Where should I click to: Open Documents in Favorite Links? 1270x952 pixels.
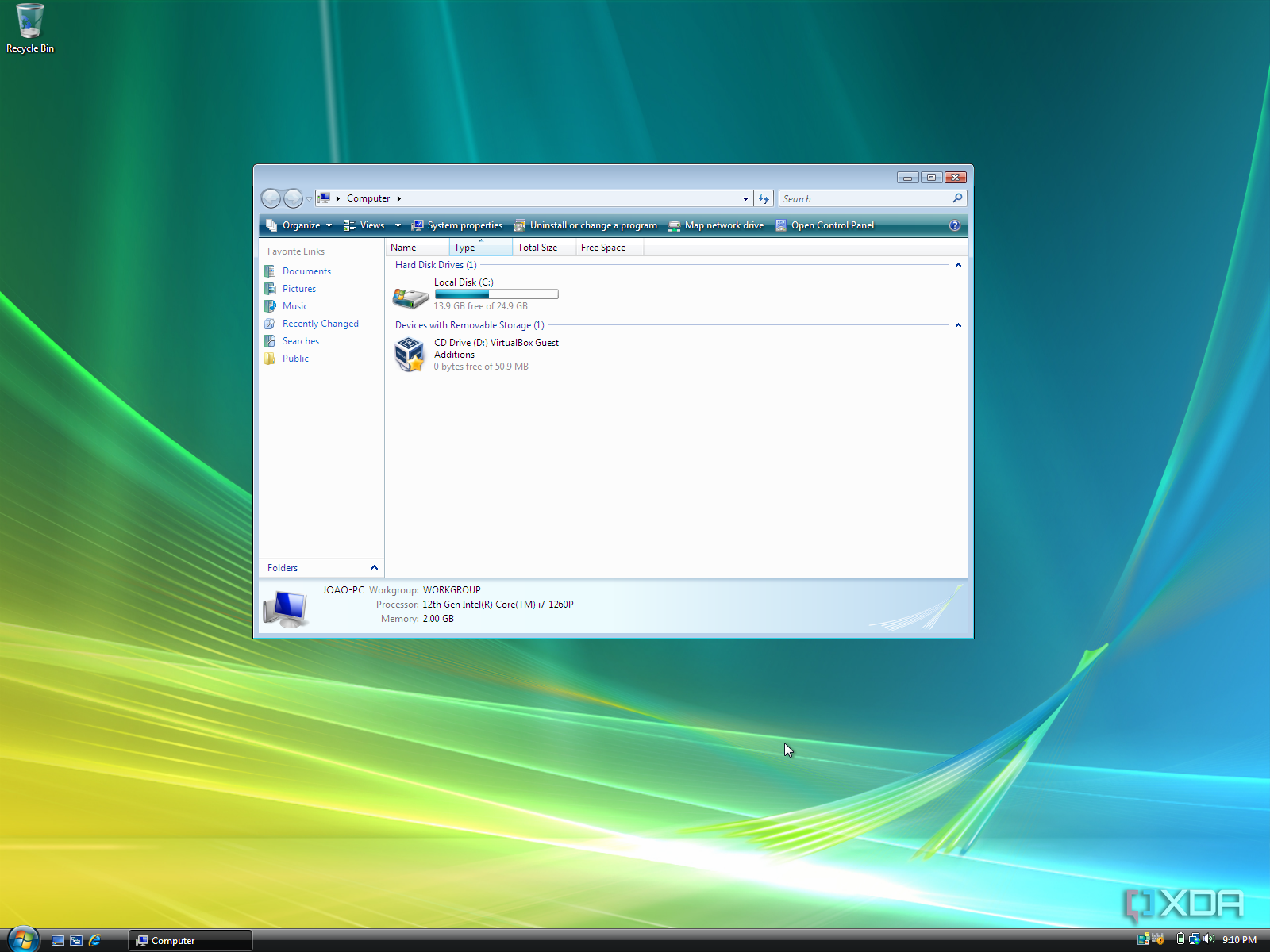(306, 271)
